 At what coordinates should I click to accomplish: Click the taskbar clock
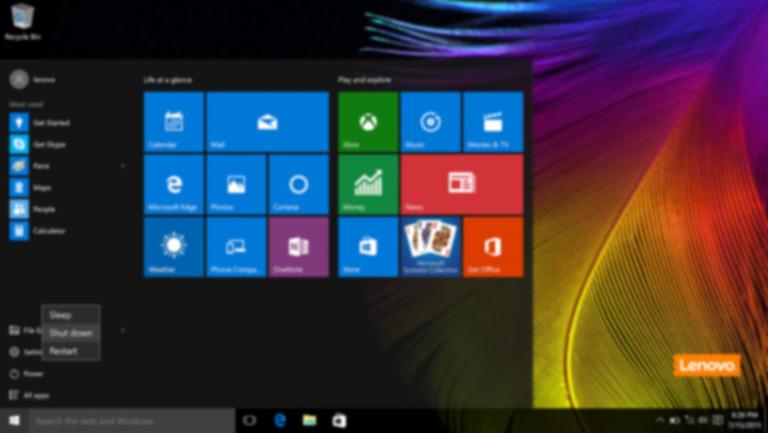[744, 420]
